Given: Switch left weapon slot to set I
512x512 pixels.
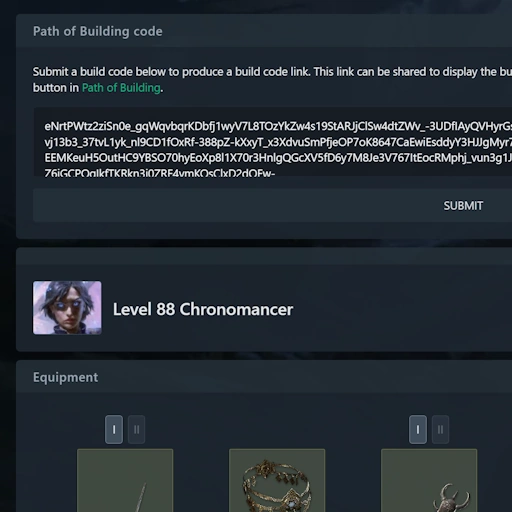Looking at the screenshot, I should (x=114, y=429).
